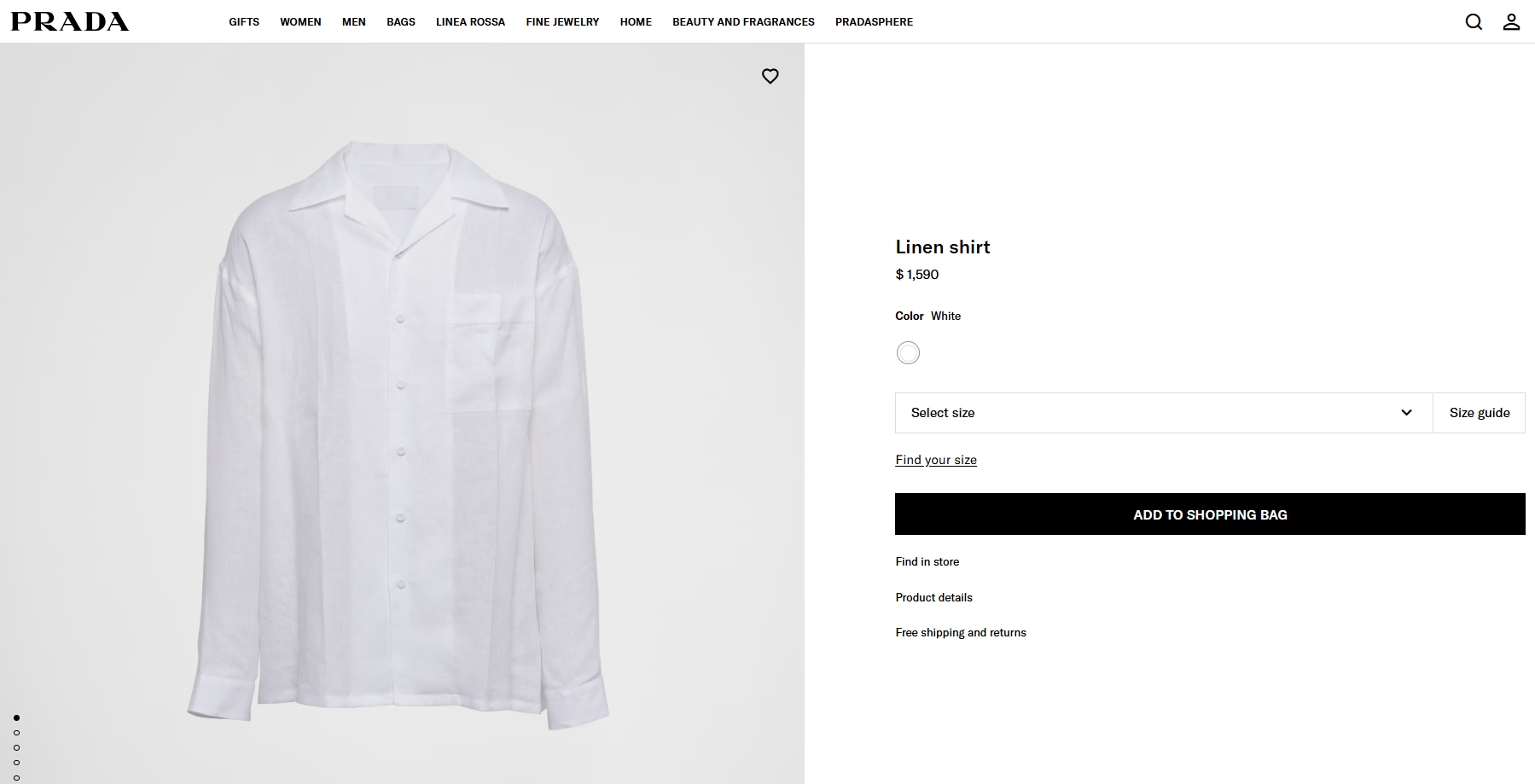Viewport: 1535px width, 784px height.
Task: Select the fourth image carousel dot
Action: [17, 763]
